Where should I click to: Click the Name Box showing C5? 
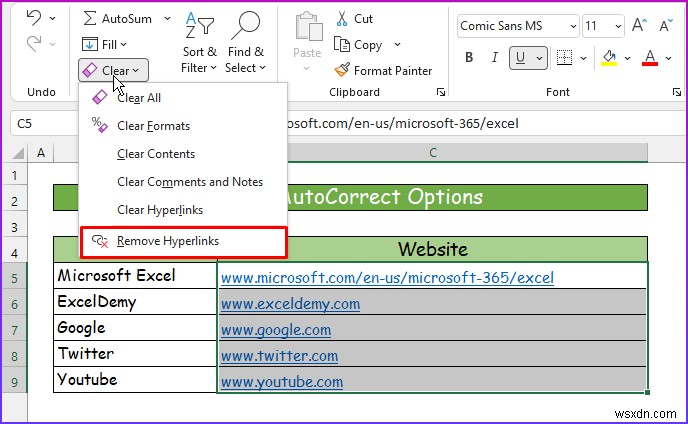tap(44, 123)
